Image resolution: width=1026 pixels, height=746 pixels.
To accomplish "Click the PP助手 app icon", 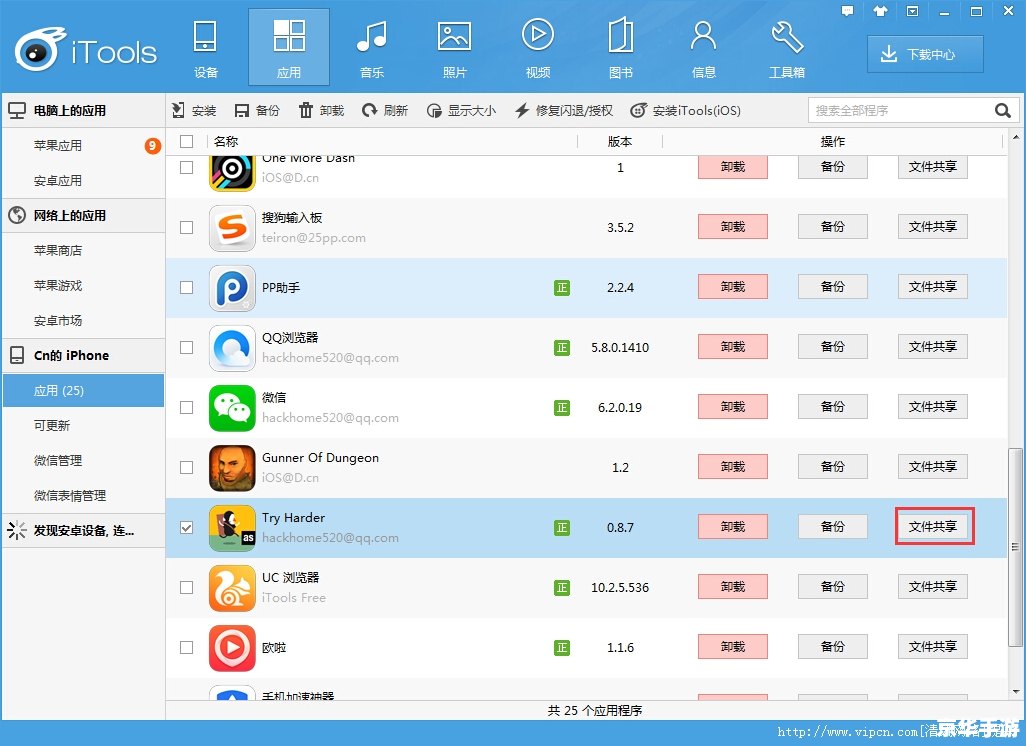I will click(232, 288).
